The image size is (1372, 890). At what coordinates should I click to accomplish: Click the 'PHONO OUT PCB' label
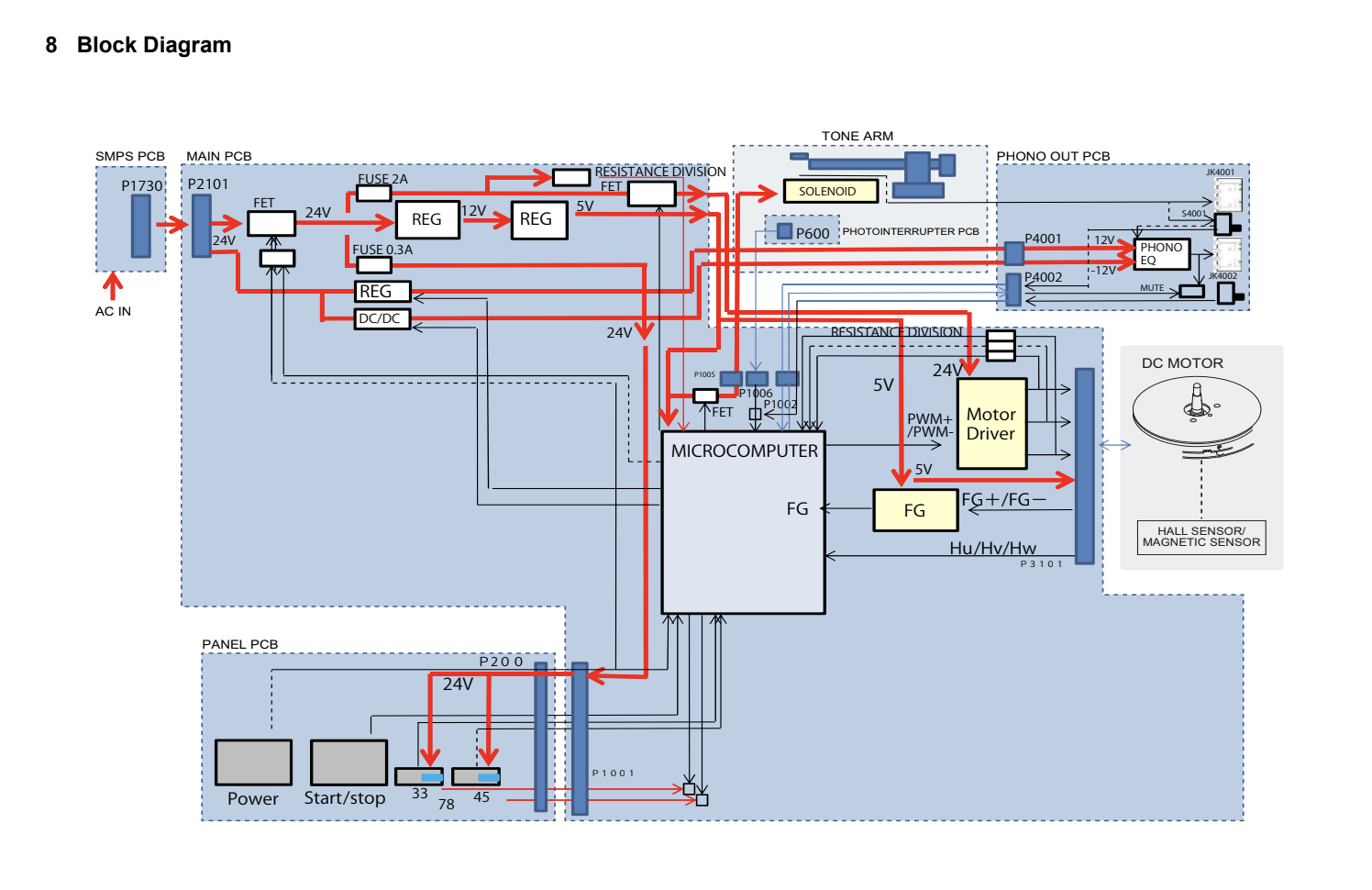(1054, 156)
